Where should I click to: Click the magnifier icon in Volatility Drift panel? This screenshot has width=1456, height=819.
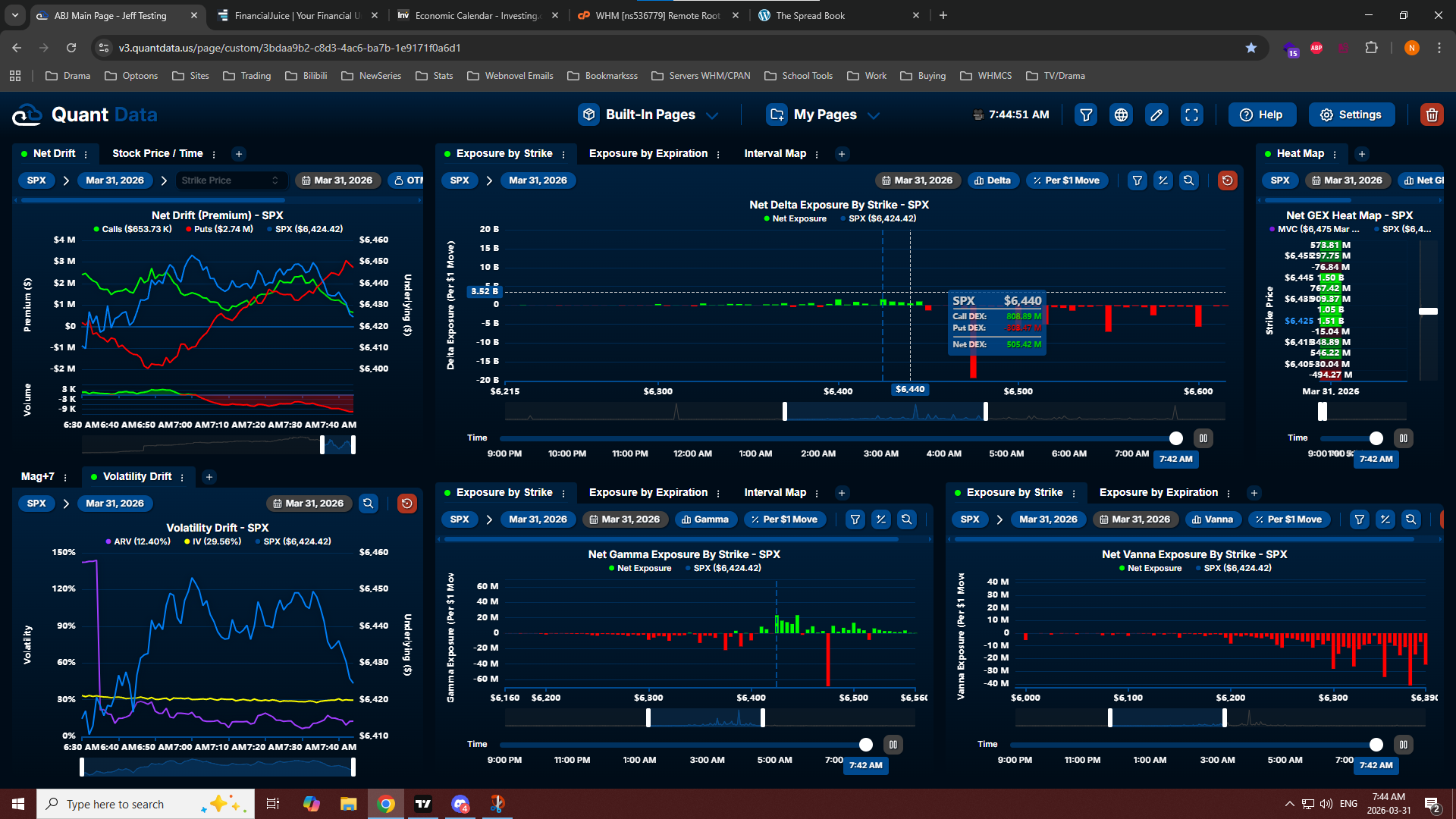[x=369, y=504]
